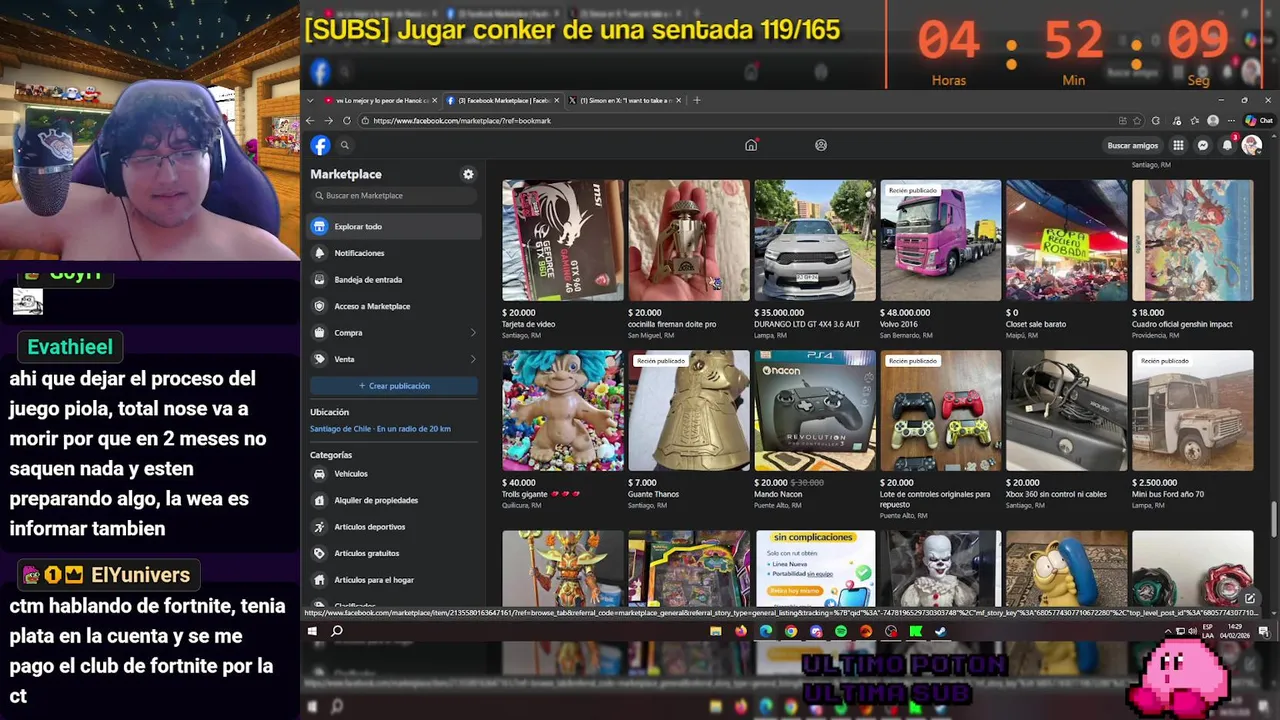Open Google Chrome from the taskbar
Viewport: 1280px width, 720px height.
(791, 631)
